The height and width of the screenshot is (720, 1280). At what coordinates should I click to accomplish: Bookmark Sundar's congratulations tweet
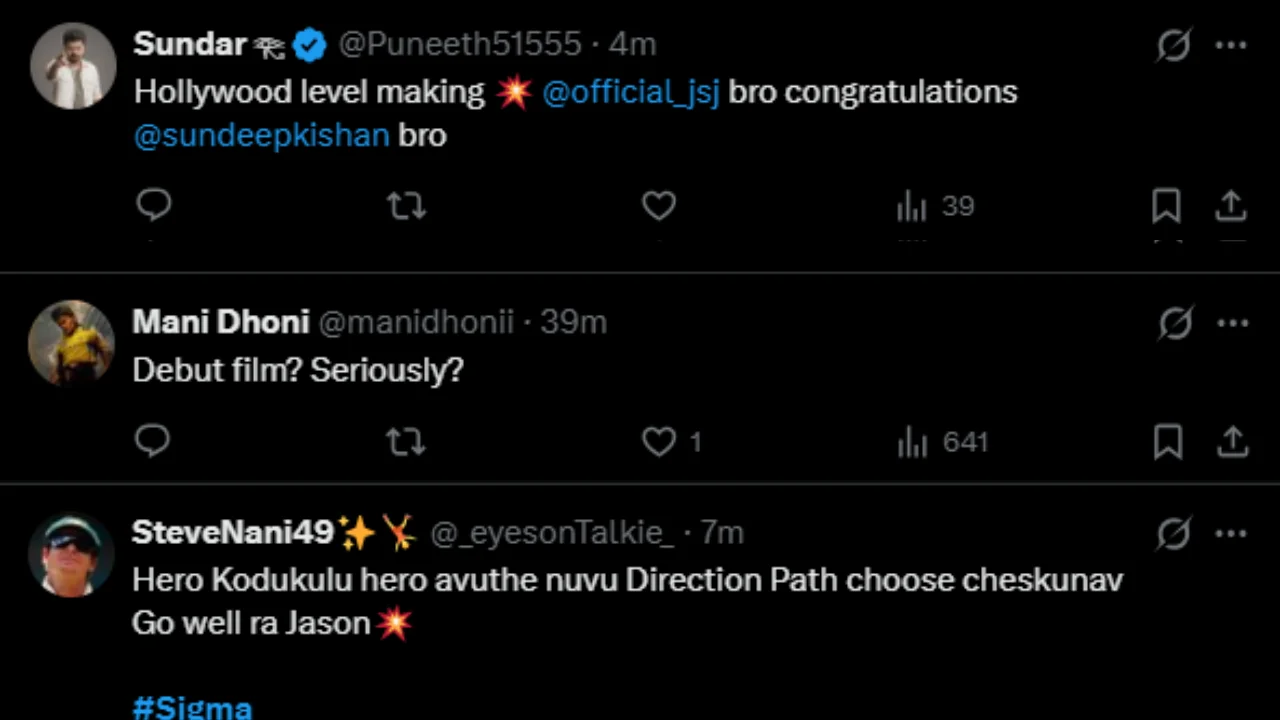(1167, 205)
